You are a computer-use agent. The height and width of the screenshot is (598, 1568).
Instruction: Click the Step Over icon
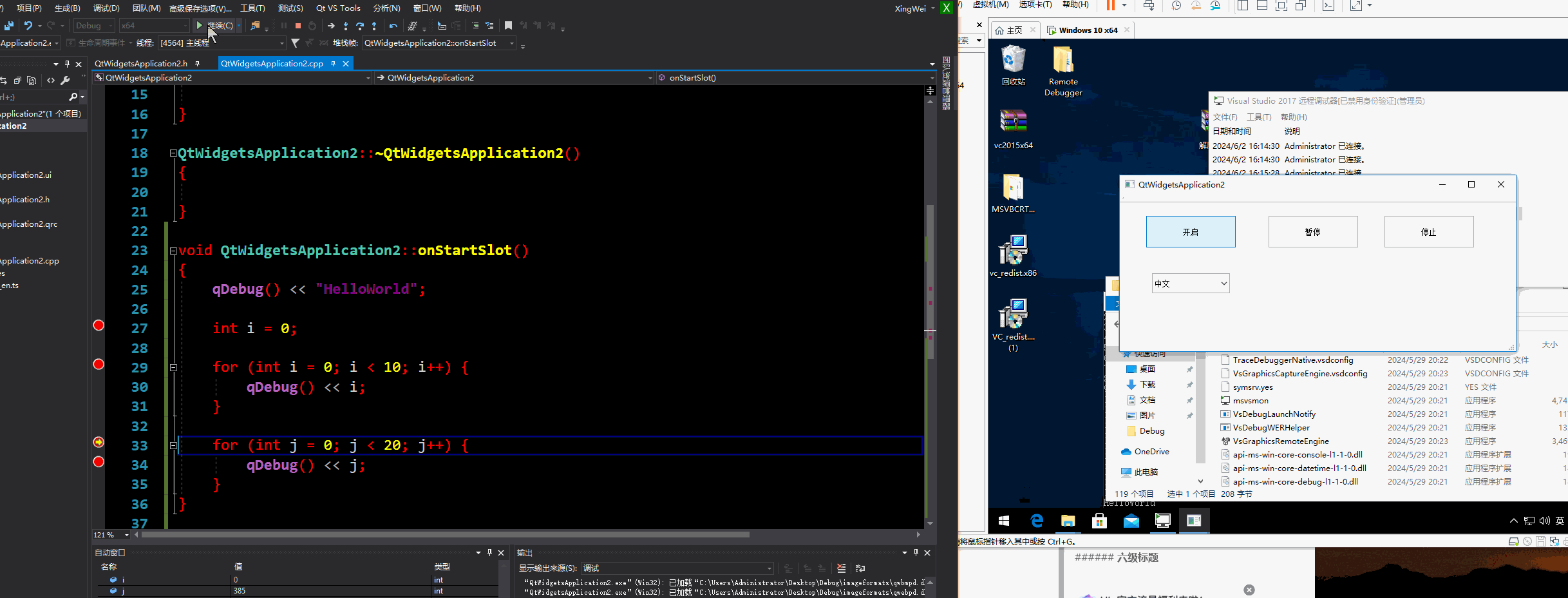pyautogui.click(x=360, y=26)
